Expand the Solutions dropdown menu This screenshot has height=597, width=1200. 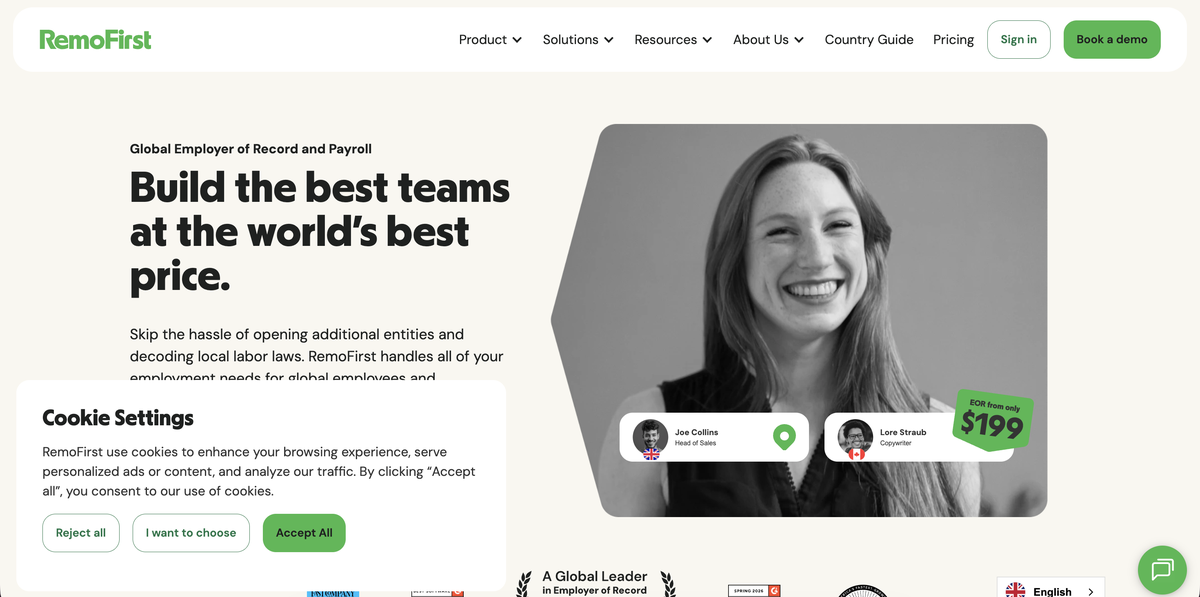click(x=578, y=40)
